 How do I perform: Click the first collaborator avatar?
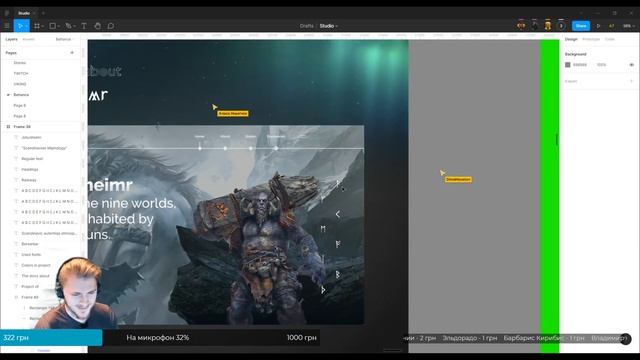coord(521,25)
